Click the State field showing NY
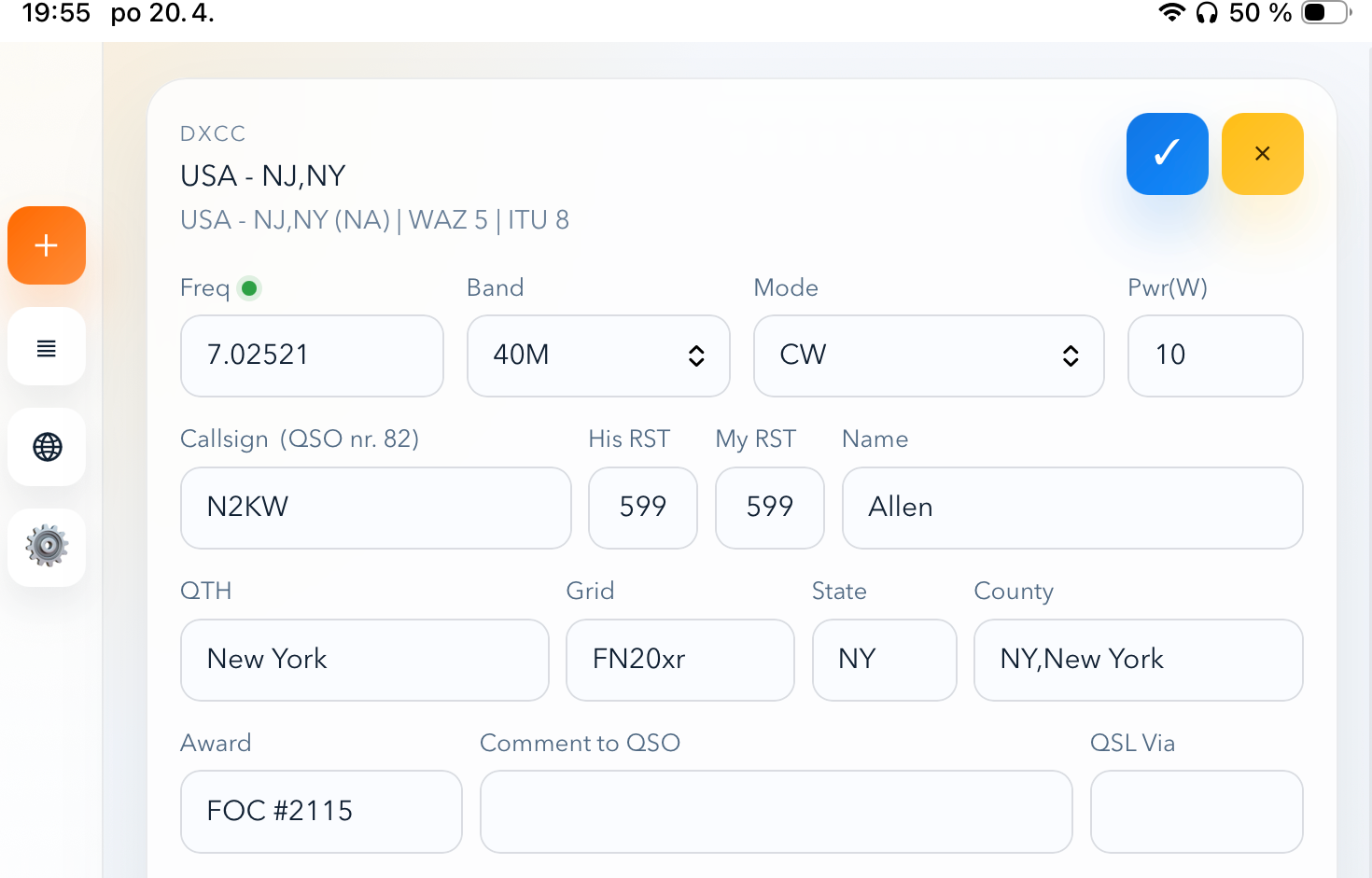Image resolution: width=1372 pixels, height=878 pixels. point(884,660)
